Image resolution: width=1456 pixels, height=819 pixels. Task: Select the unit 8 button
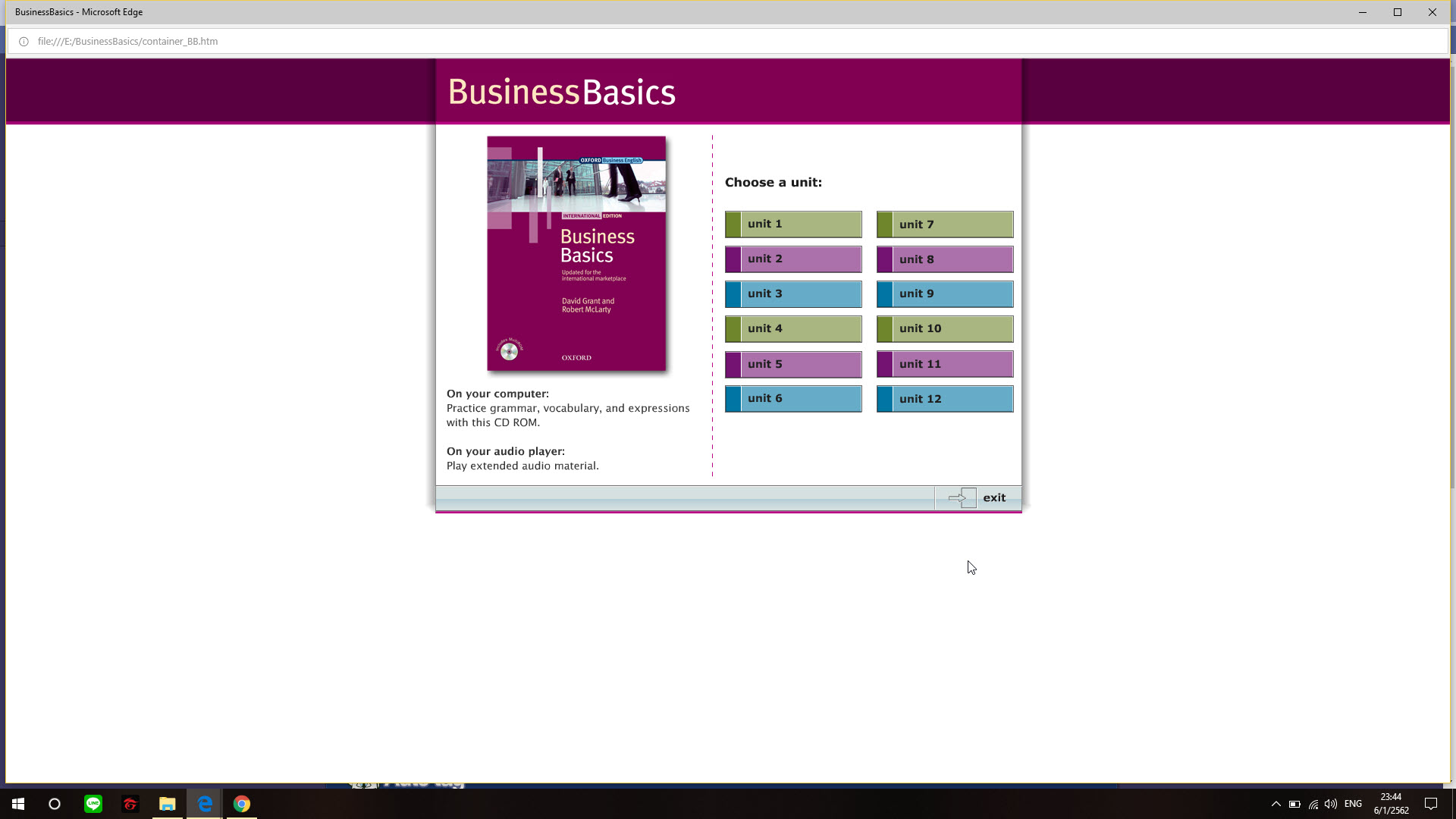pyautogui.click(x=945, y=259)
